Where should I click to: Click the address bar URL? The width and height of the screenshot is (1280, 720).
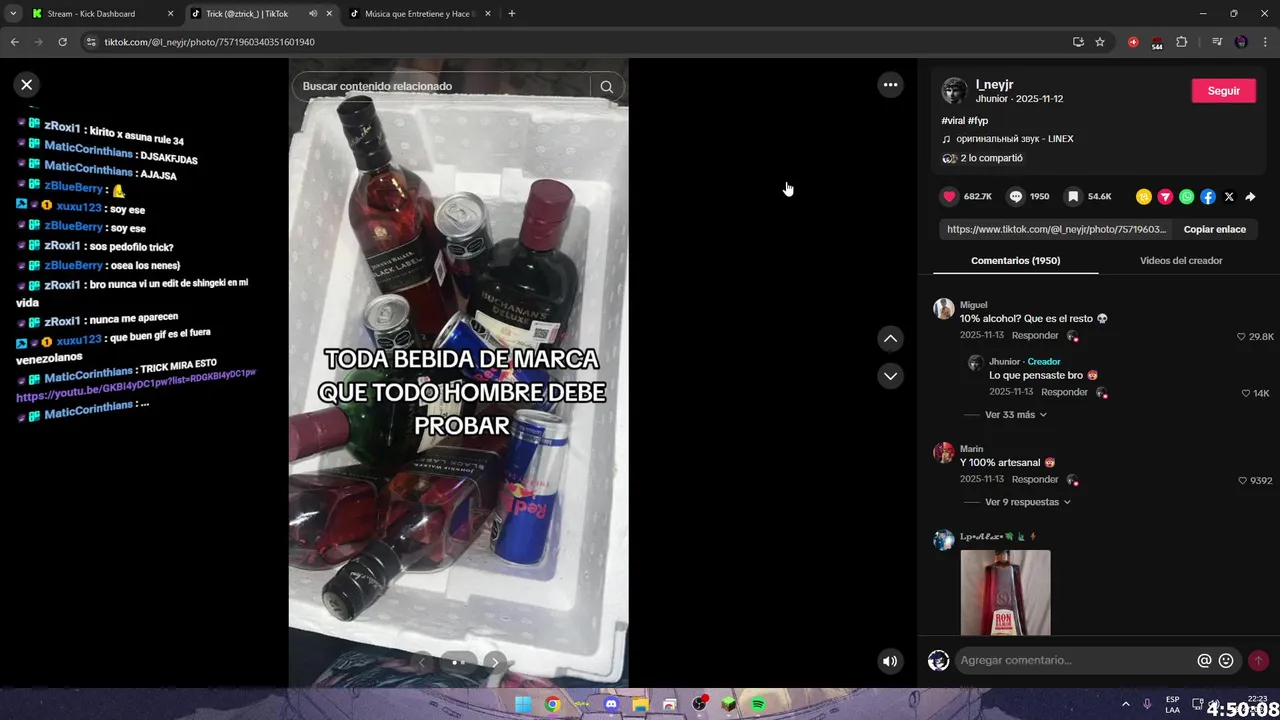point(209,42)
